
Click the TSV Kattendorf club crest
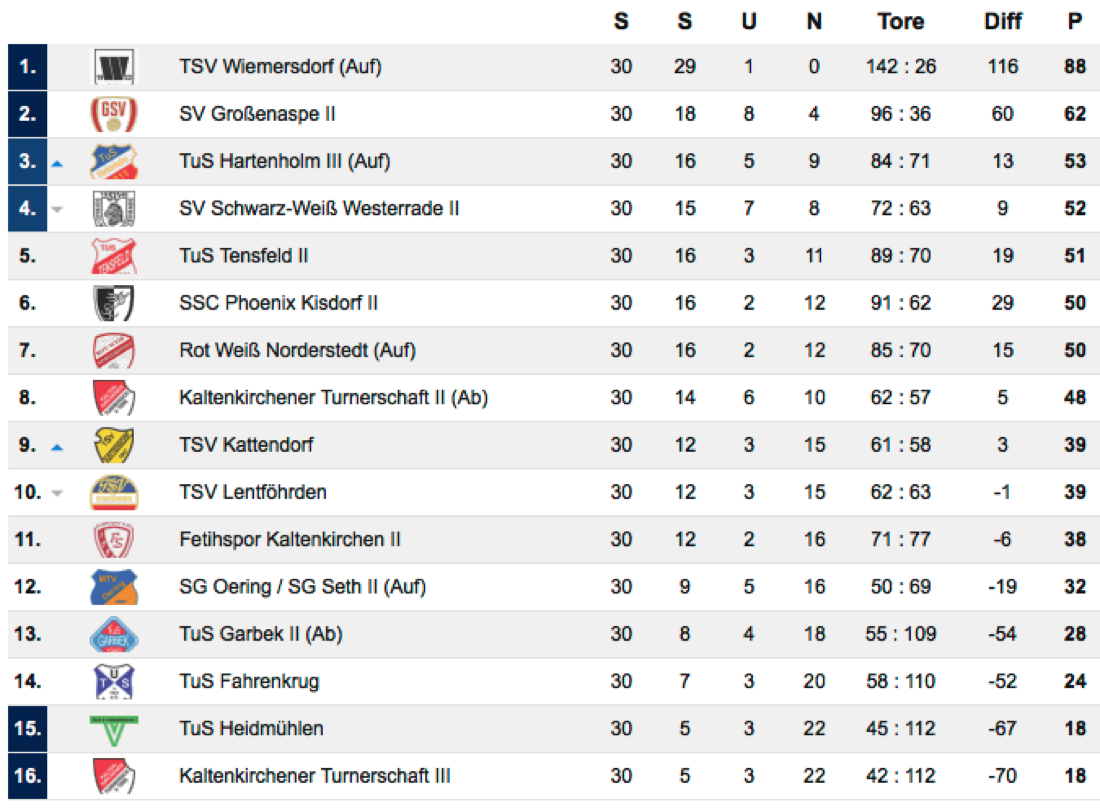pos(114,445)
